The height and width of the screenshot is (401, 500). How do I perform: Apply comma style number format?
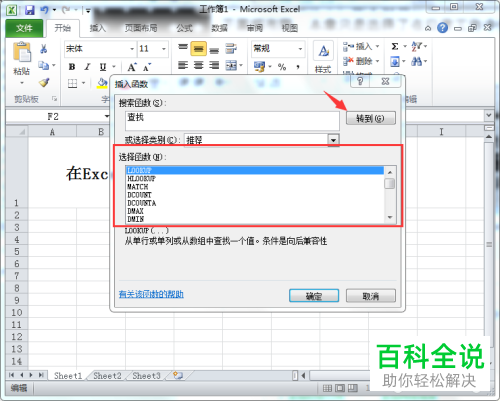click(x=298, y=67)
